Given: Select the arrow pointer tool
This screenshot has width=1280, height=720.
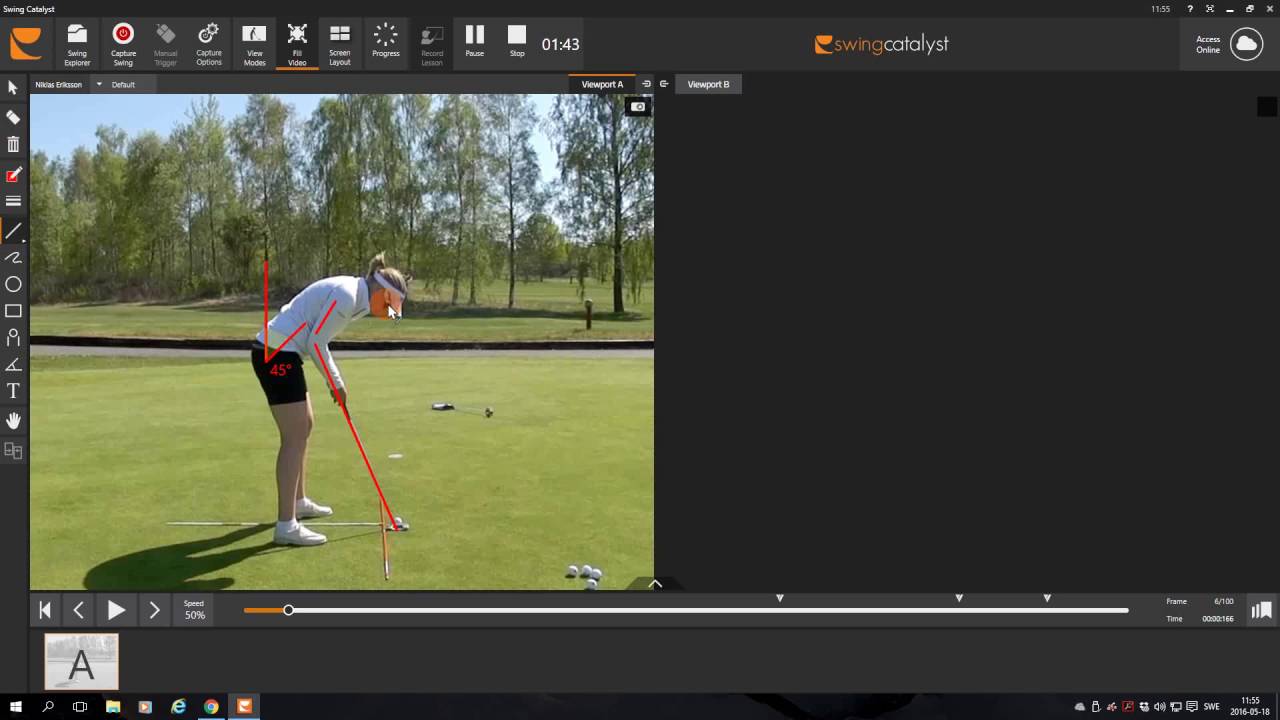Looking at the screenshot, I should pyautogui.click(x=13, y=88).
